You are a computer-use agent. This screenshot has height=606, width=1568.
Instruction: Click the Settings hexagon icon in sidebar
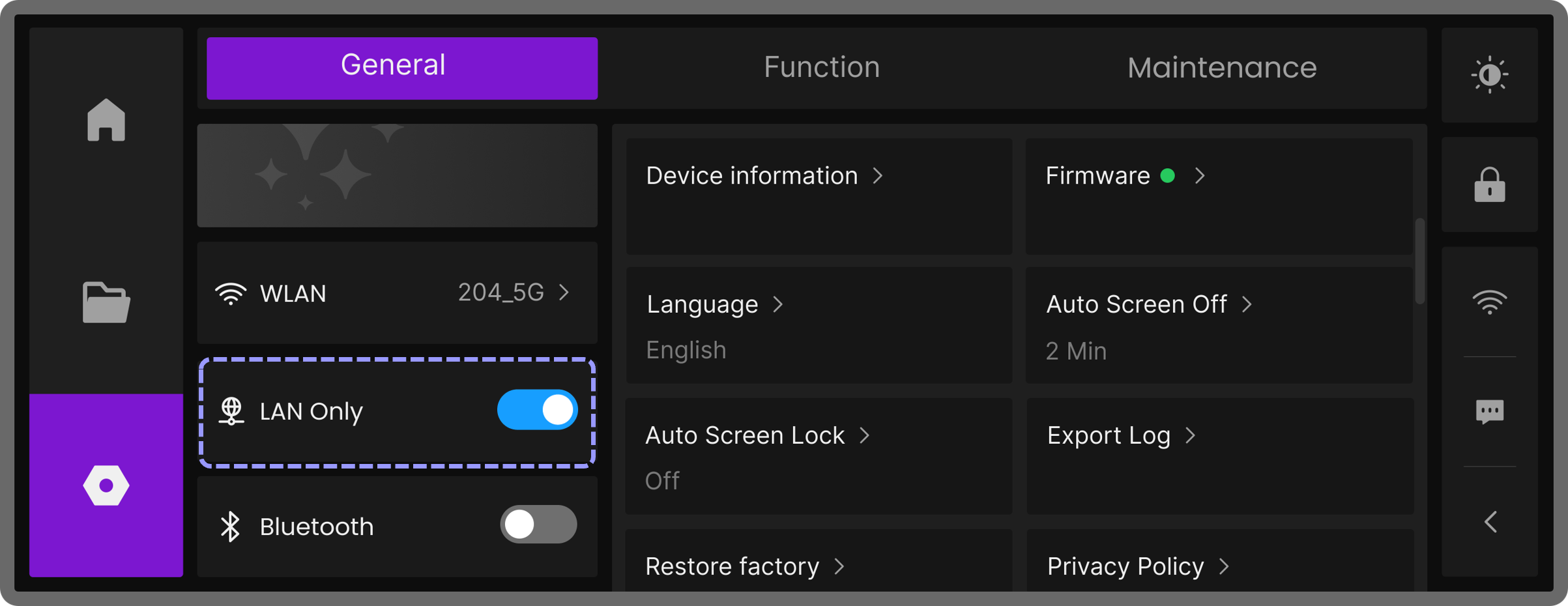pos(106,485)
